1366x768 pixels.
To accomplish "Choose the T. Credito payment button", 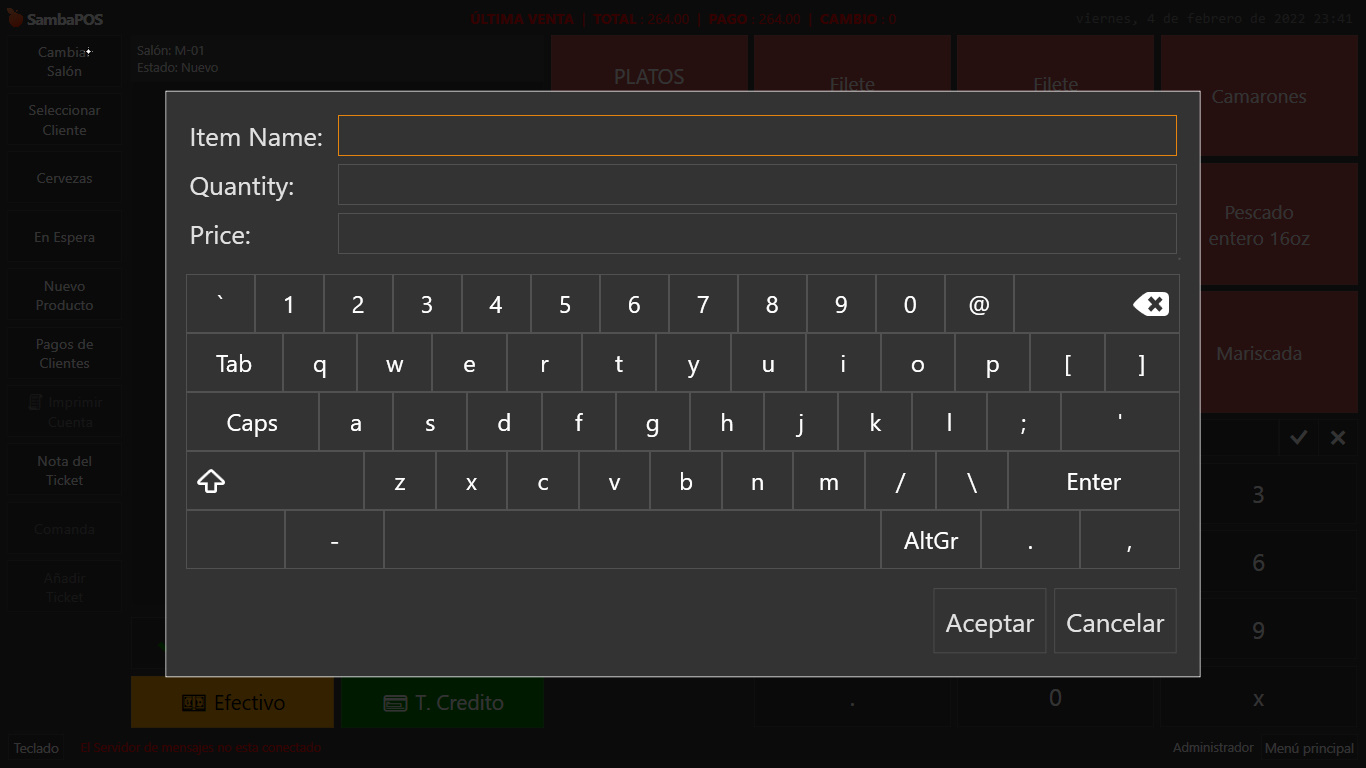I will coord(442,703).
